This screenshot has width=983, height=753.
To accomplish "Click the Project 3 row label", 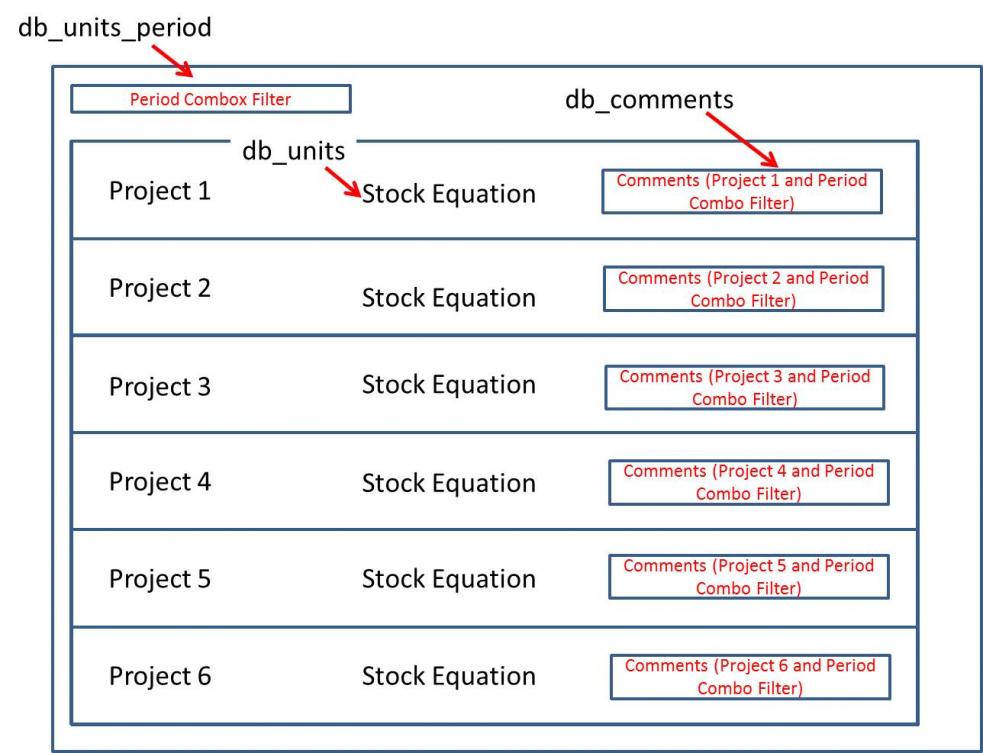I will pos(160,386).
